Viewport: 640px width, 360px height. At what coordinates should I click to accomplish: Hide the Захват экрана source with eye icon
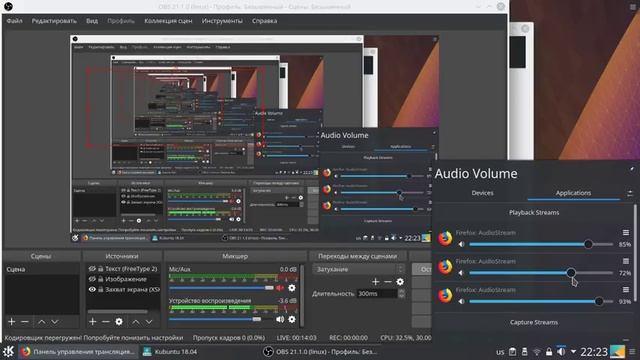pos(92,289)
